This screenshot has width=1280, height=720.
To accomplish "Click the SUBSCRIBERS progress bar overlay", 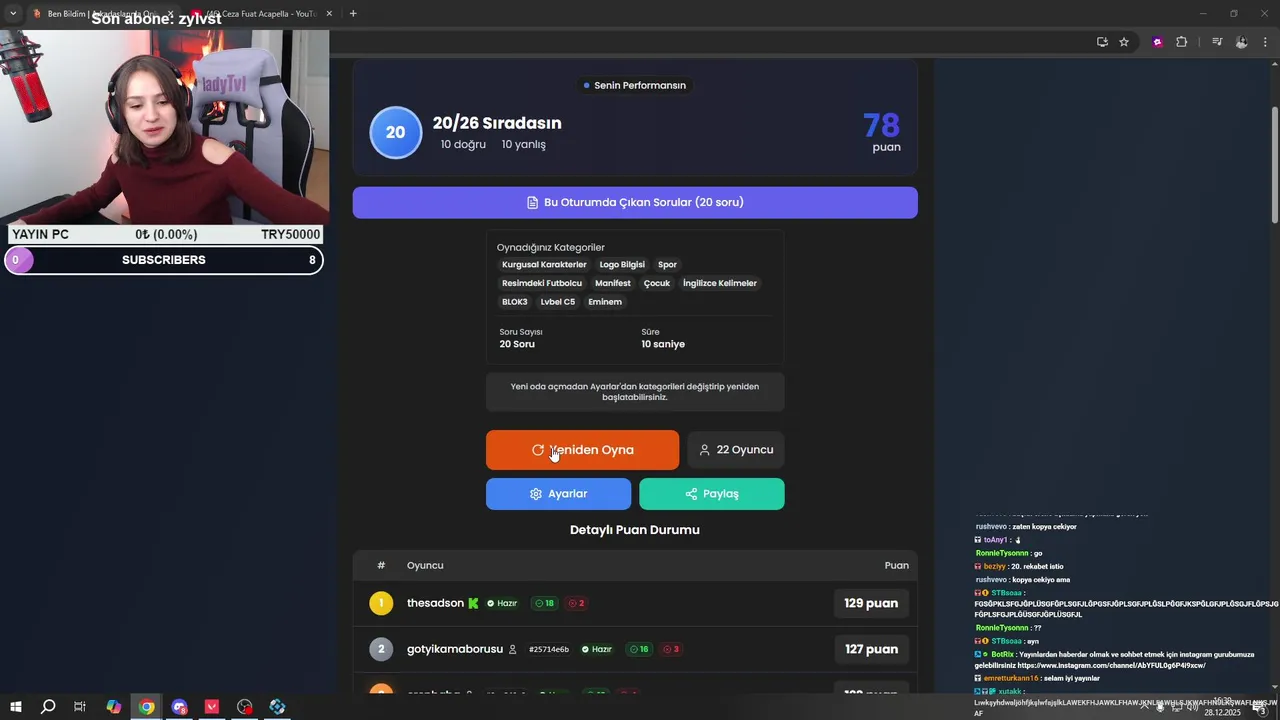I will [164, 260].
